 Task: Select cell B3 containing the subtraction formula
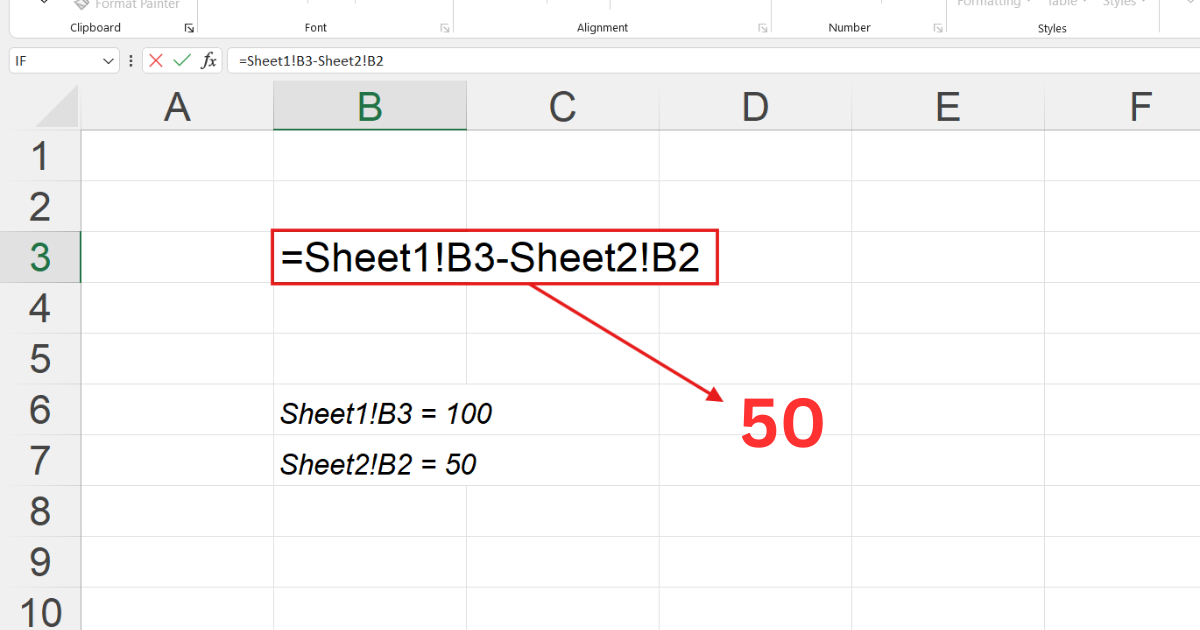pos(369,257)
